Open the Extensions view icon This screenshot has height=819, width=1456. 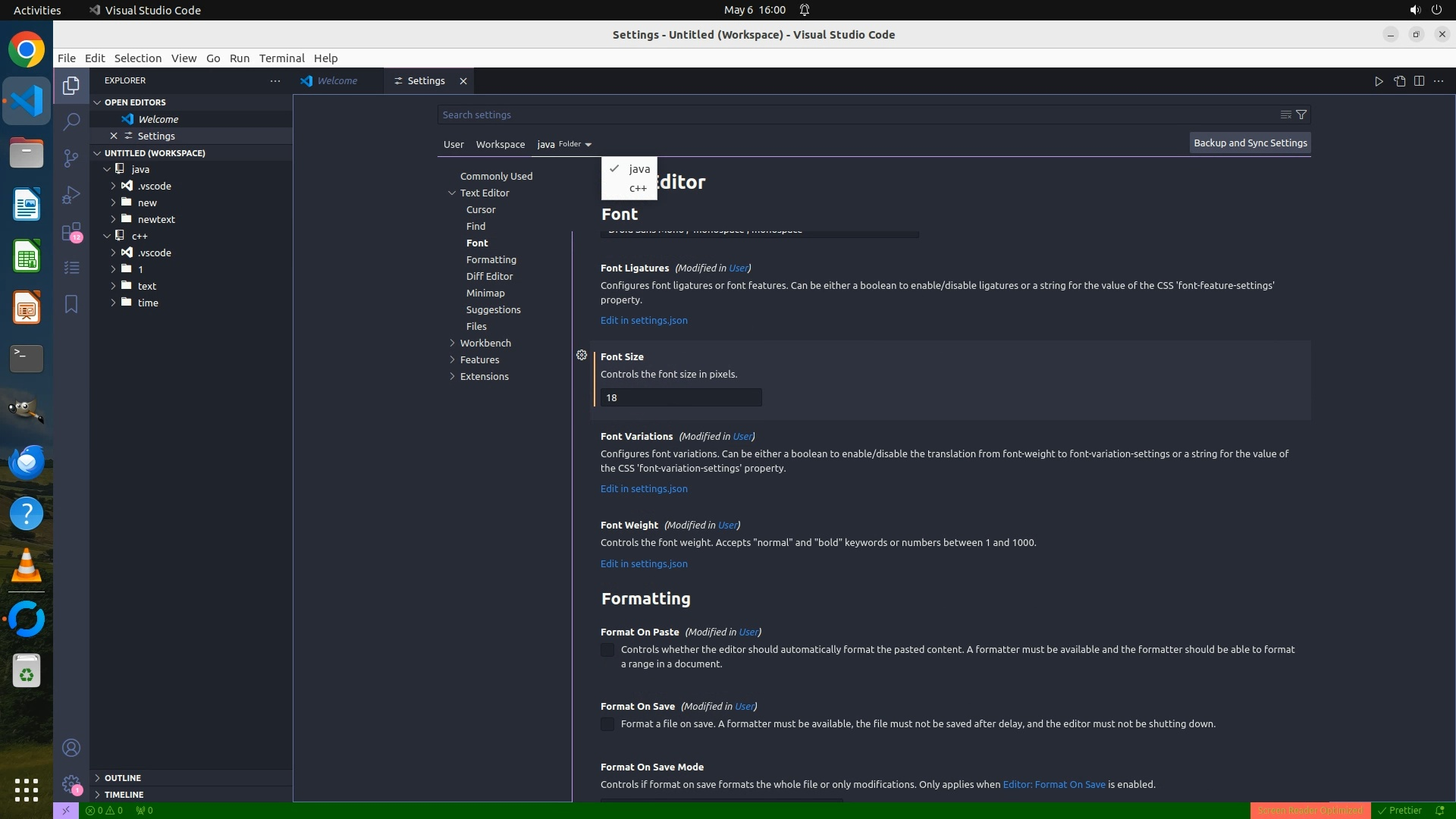71,231
